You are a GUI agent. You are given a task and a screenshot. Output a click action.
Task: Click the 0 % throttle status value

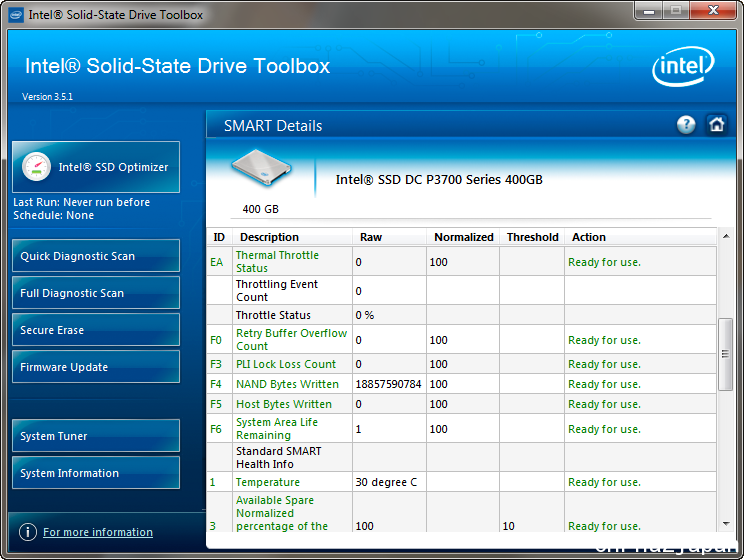coord(364,315)
